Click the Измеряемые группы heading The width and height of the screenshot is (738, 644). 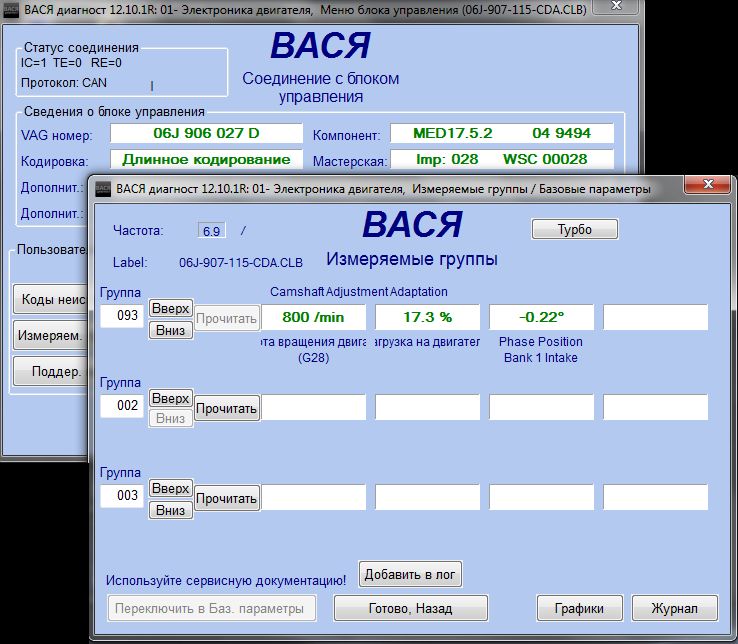[412, 259]
